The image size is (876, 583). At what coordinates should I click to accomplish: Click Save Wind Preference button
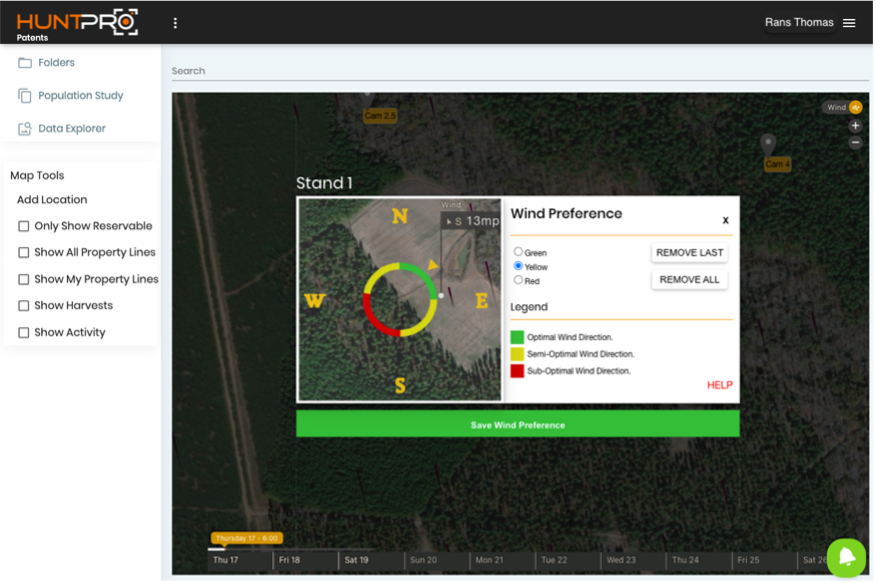click(x=517, y=424)
